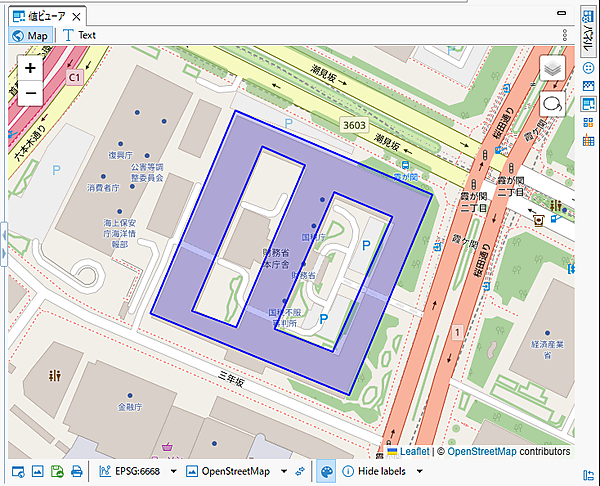Image resolution: width=600 pixels, height=486 pixels.
Task: Open the OpenStreetMap tile dropdown arrow
Action: 284,471
